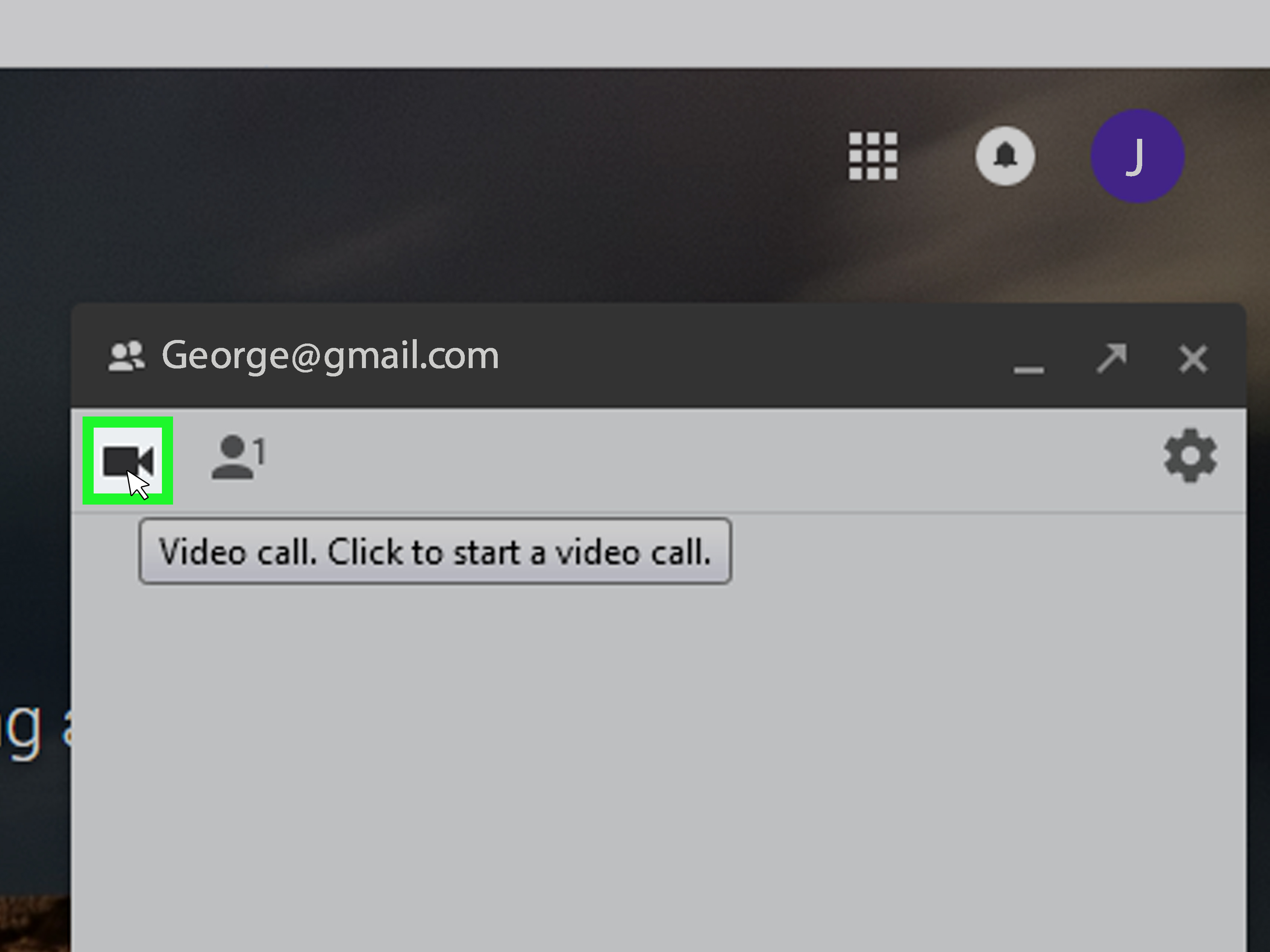1270x952 pixels.
Task: Pop out the chat window with the arrow icon
Action: 1112,358
